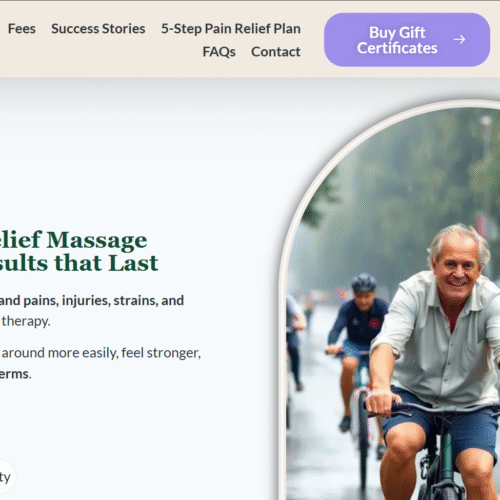Navigate to FAQs

tap(219, 52)
